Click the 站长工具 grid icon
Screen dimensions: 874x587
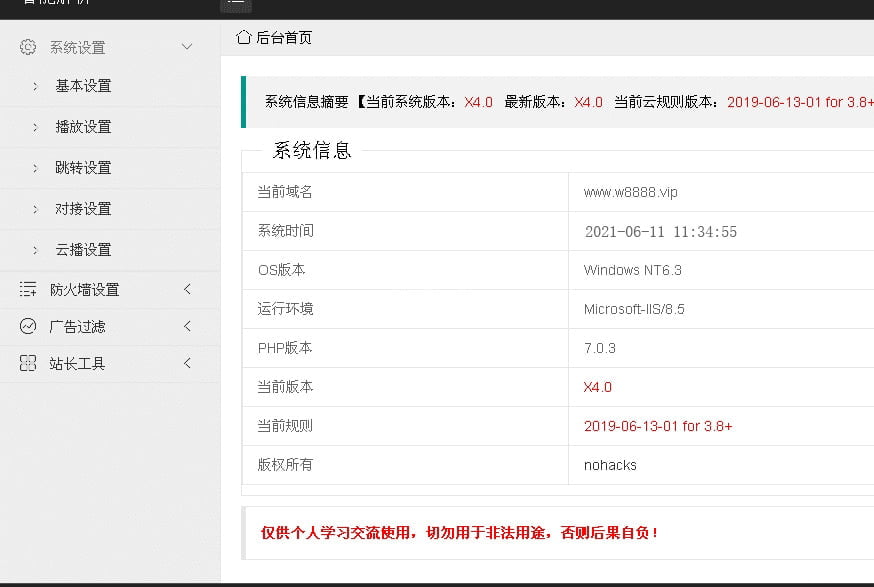coord(28,364)
